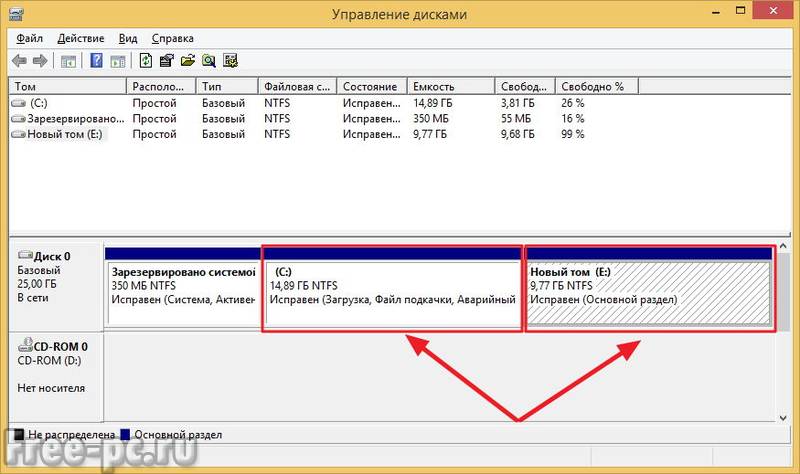The width and height of the screenshot is (800, 474).
Task: Click the 25,00 ГБ disk size text
Action: [37, 284]
